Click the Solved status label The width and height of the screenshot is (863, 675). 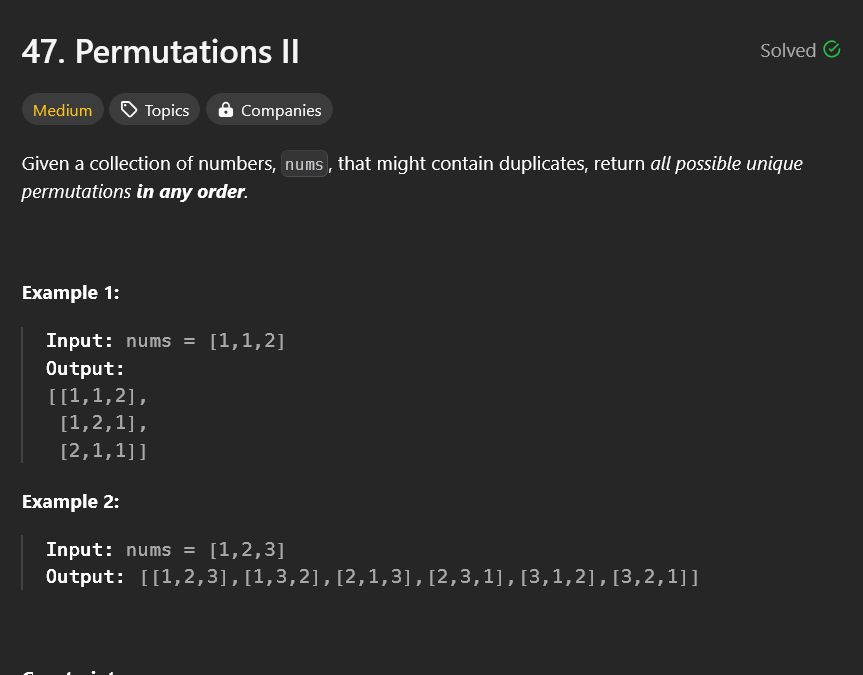(788, 50)
